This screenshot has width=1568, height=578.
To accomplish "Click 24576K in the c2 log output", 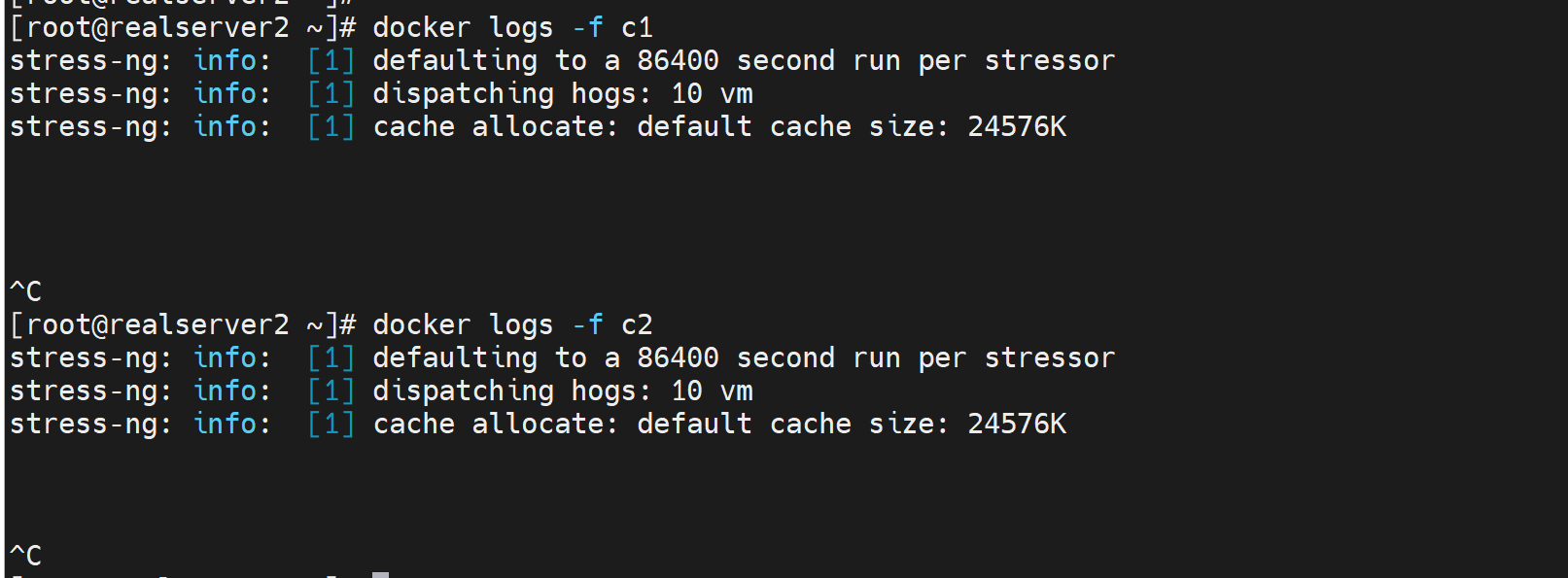I will coord(1017,425).
